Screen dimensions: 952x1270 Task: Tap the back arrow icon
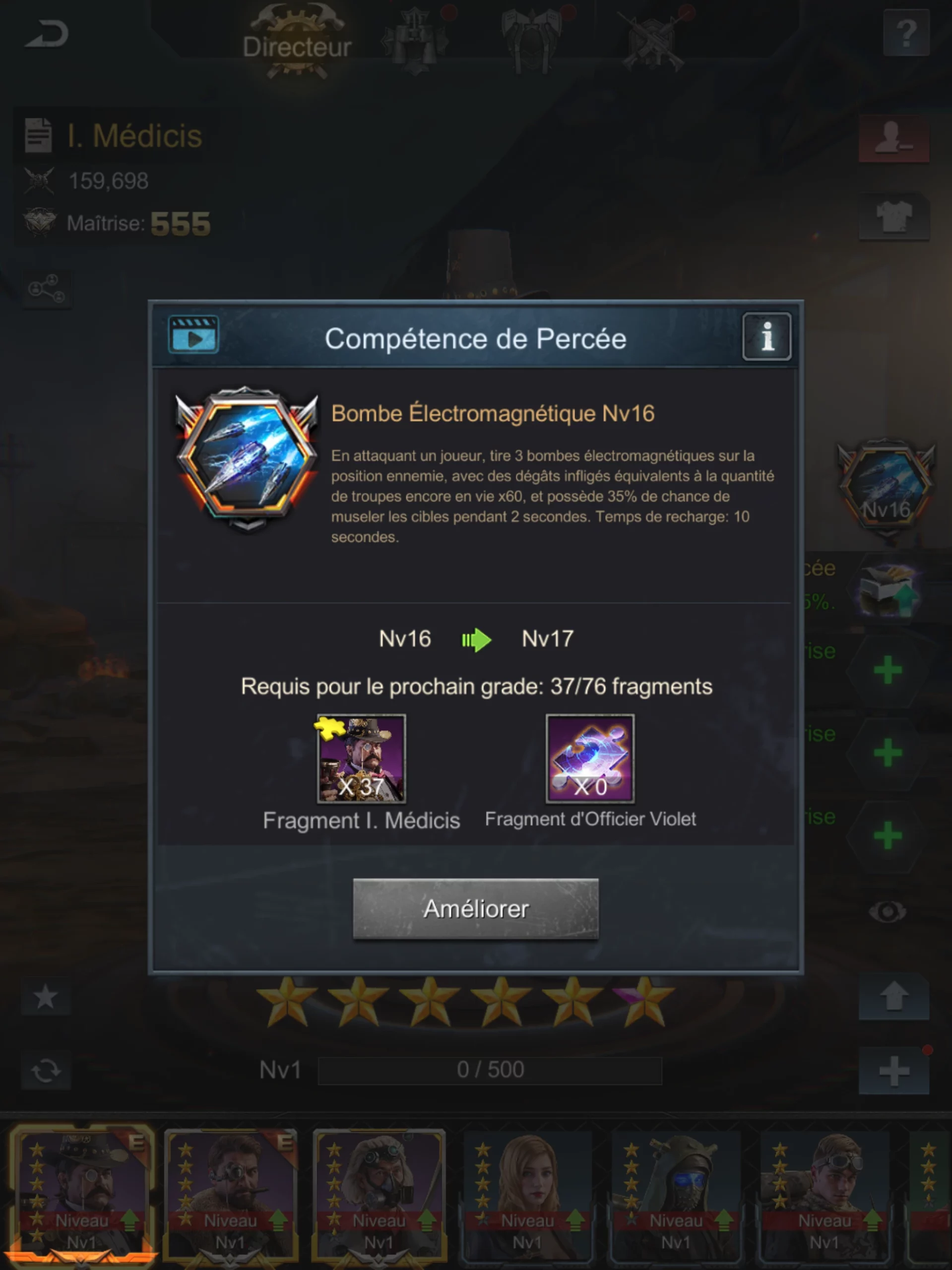(47, 34)
